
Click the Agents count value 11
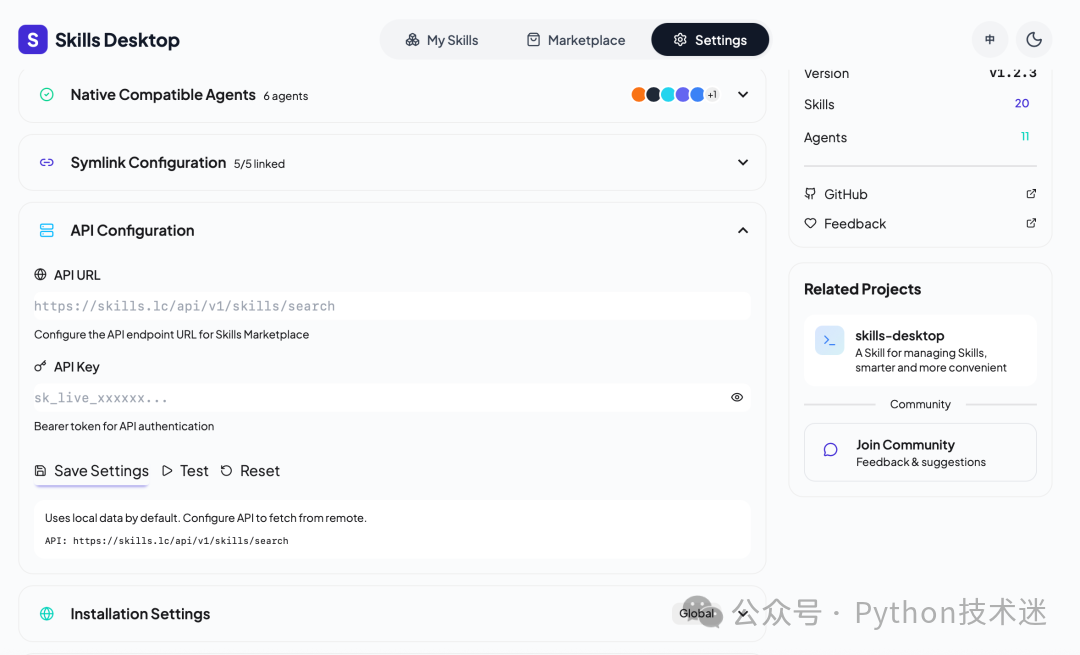point(1025,136)
